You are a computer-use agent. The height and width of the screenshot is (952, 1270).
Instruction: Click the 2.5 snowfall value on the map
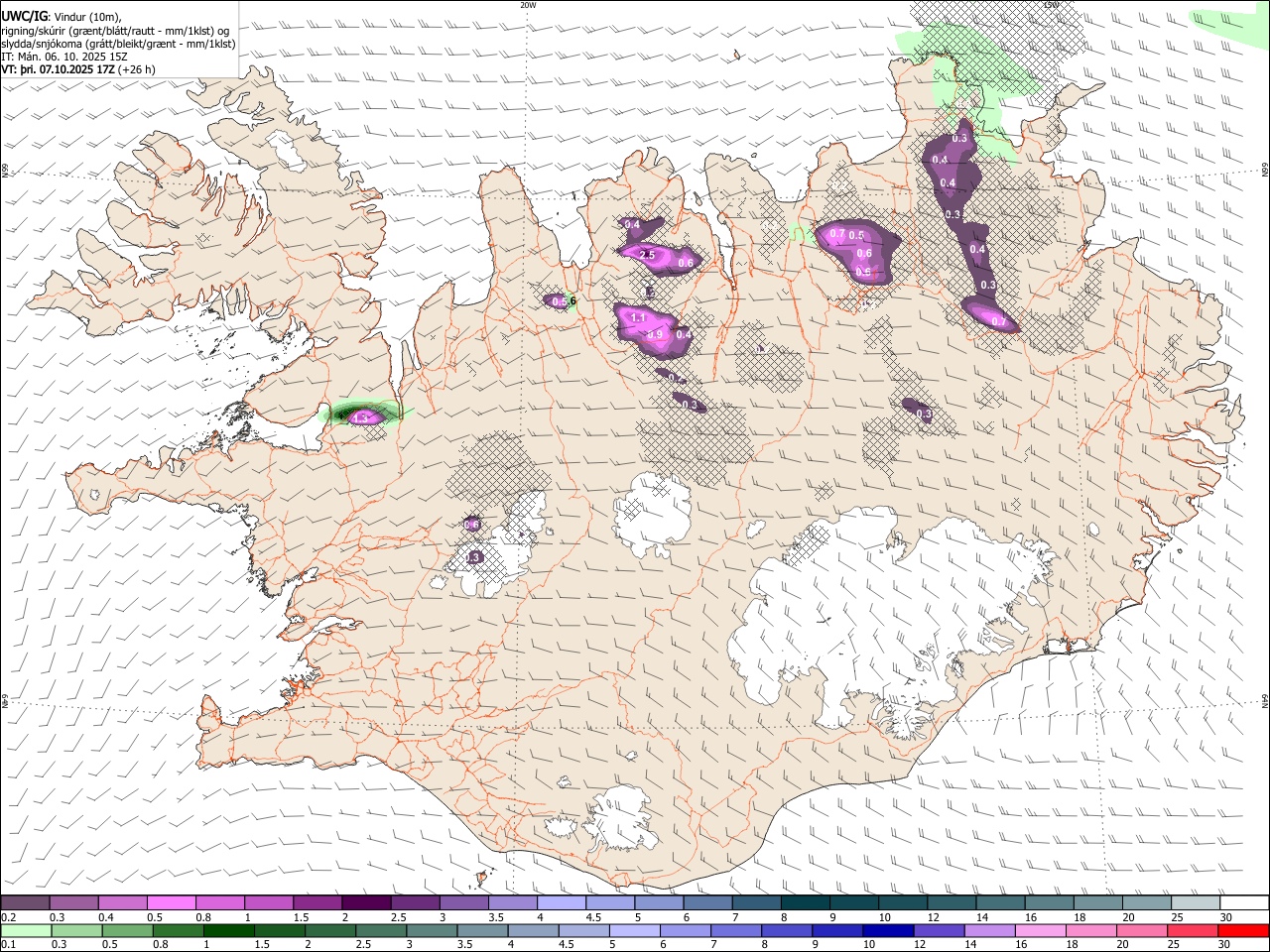647,255
